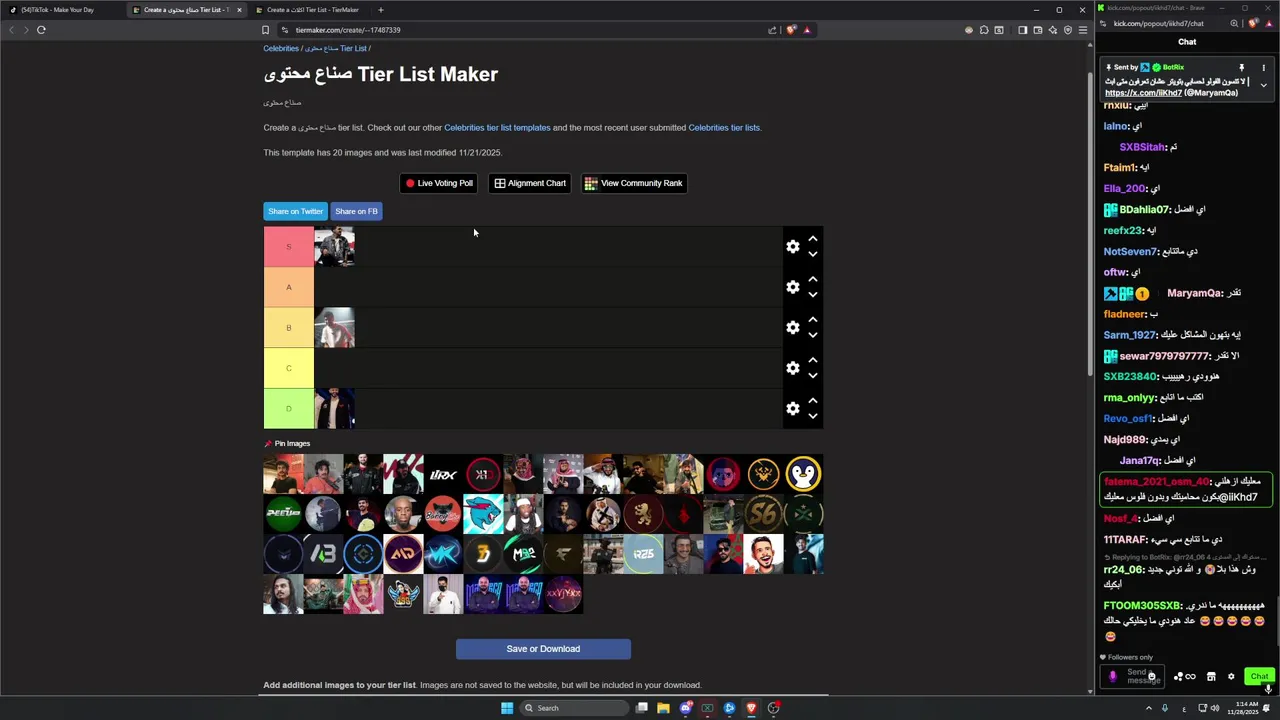Select the image placed in S tier

point(334,247)
